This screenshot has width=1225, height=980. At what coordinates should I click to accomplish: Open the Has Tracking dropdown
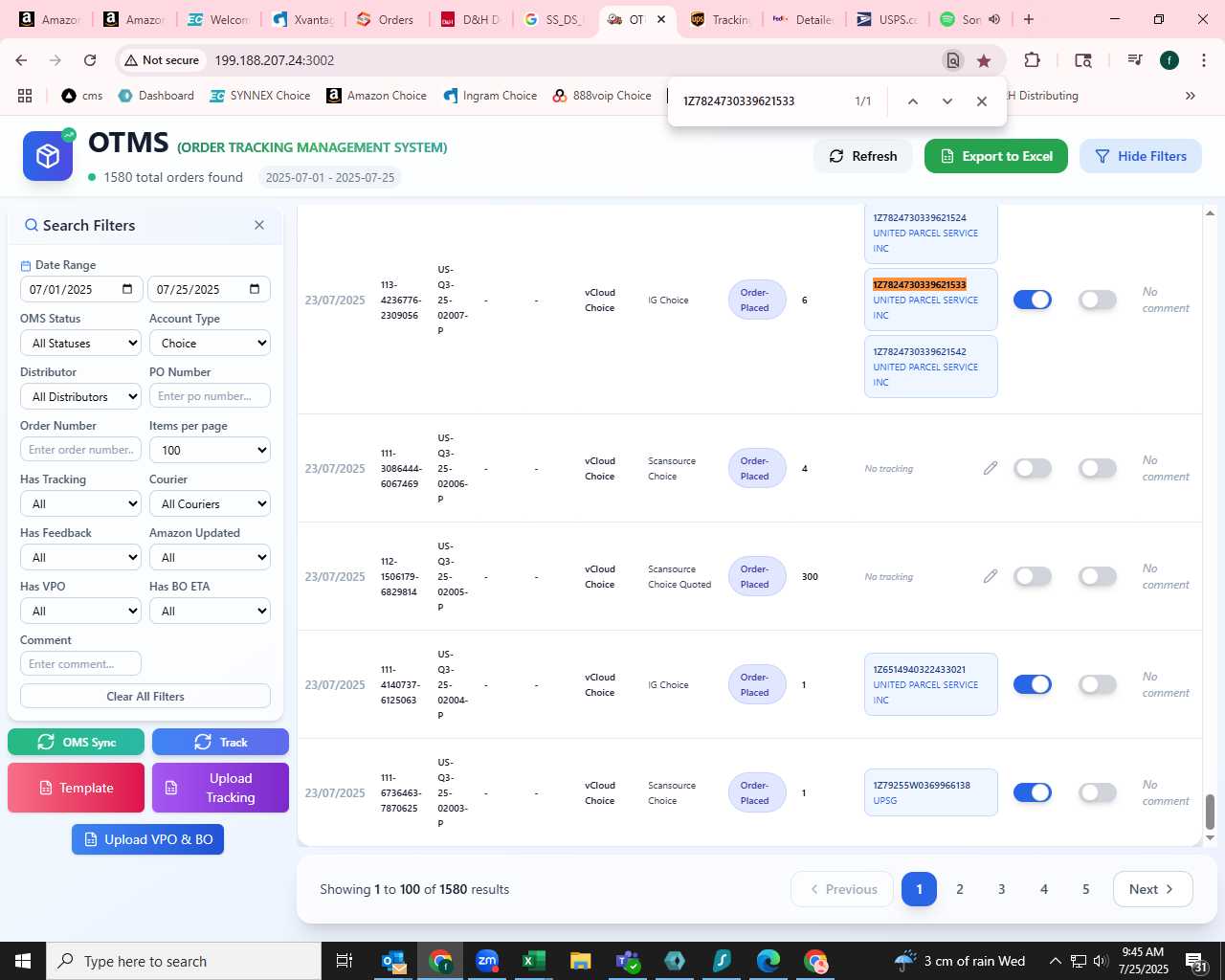[x=80, y=503]
